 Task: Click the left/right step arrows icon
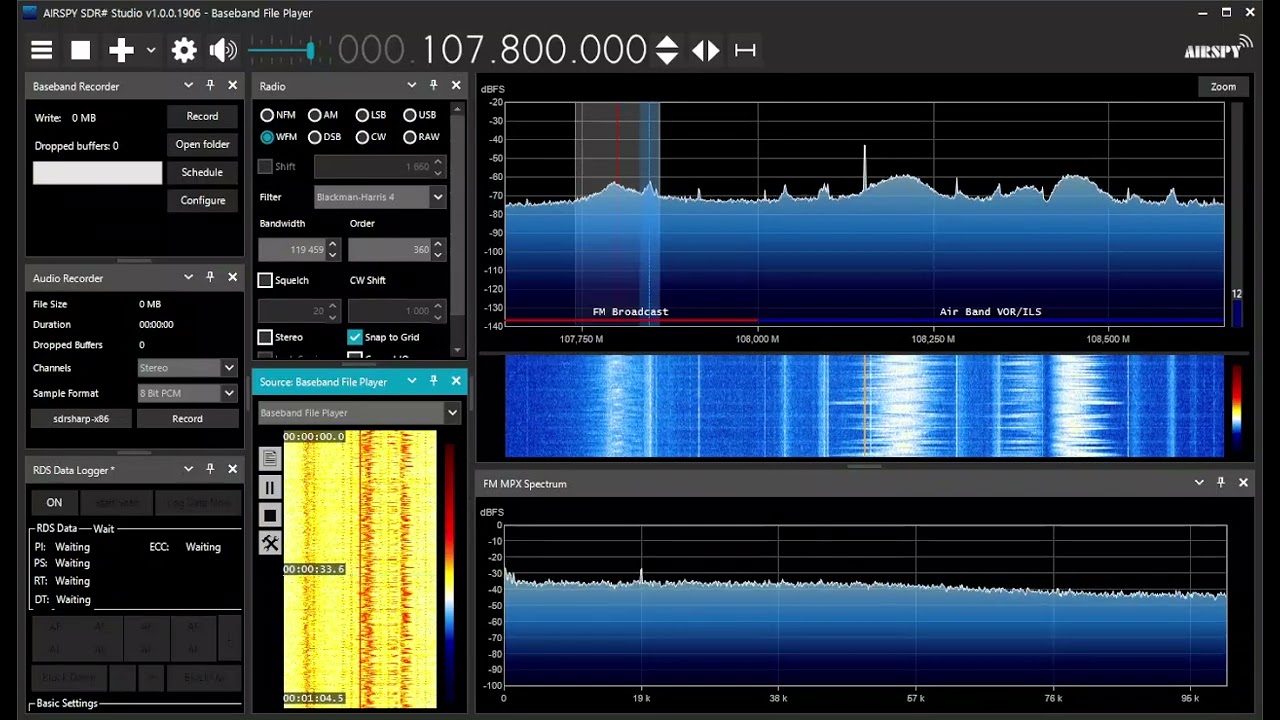705,50
